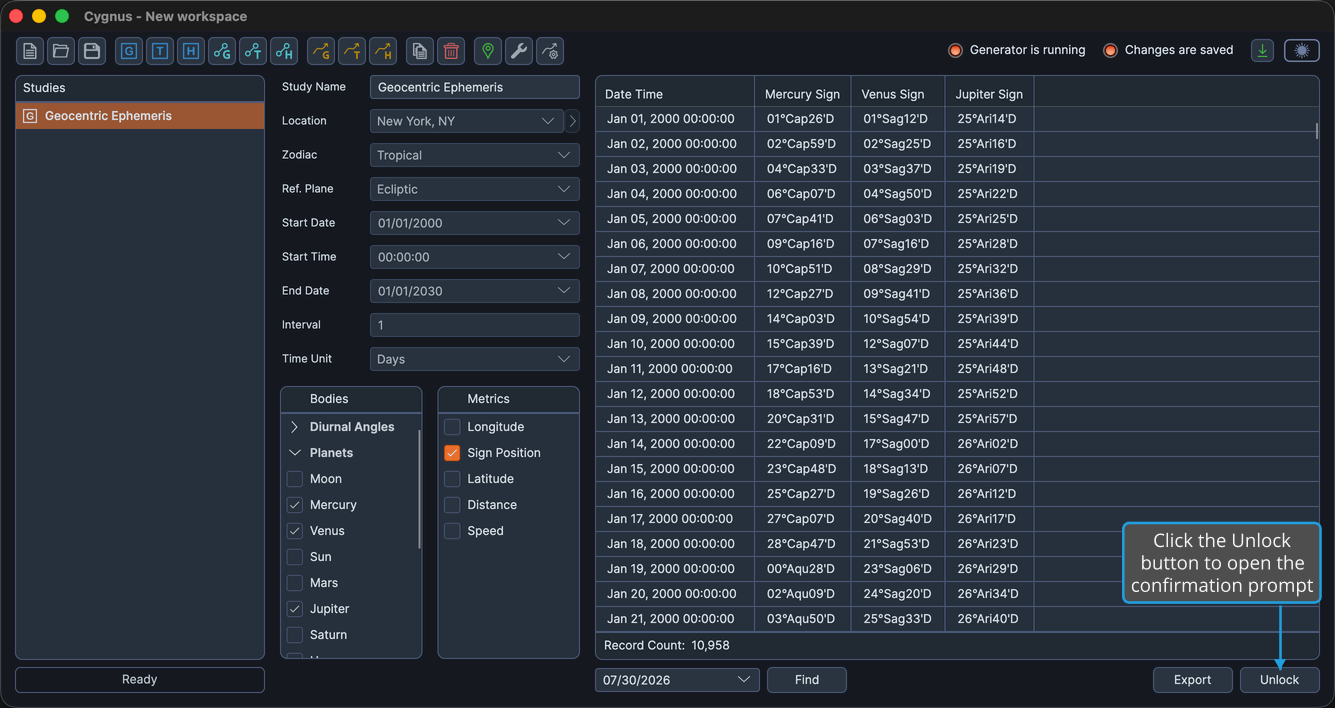
Task: Click the Changes are saved indicator light
Action: click(1110, 50)
